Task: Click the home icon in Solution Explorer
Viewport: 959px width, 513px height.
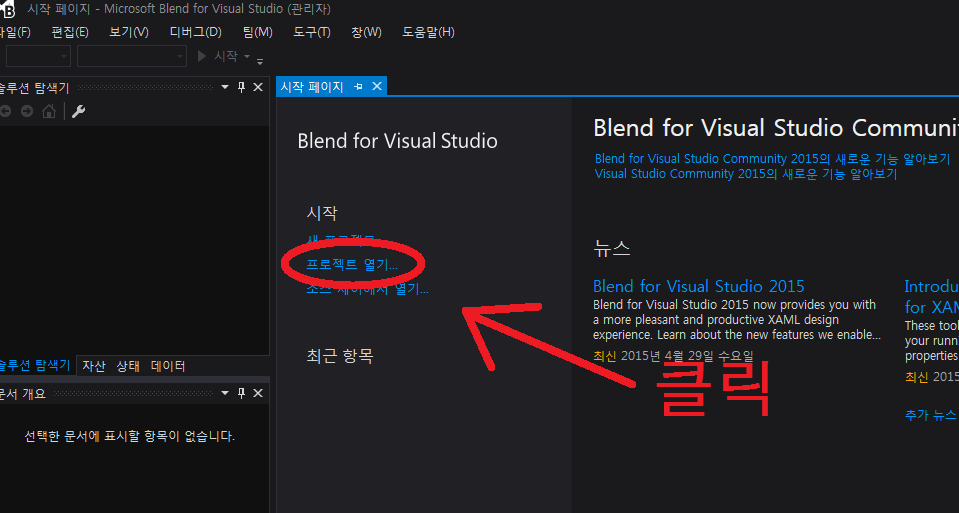Action: pyautogui.click(x=49, y=111)
